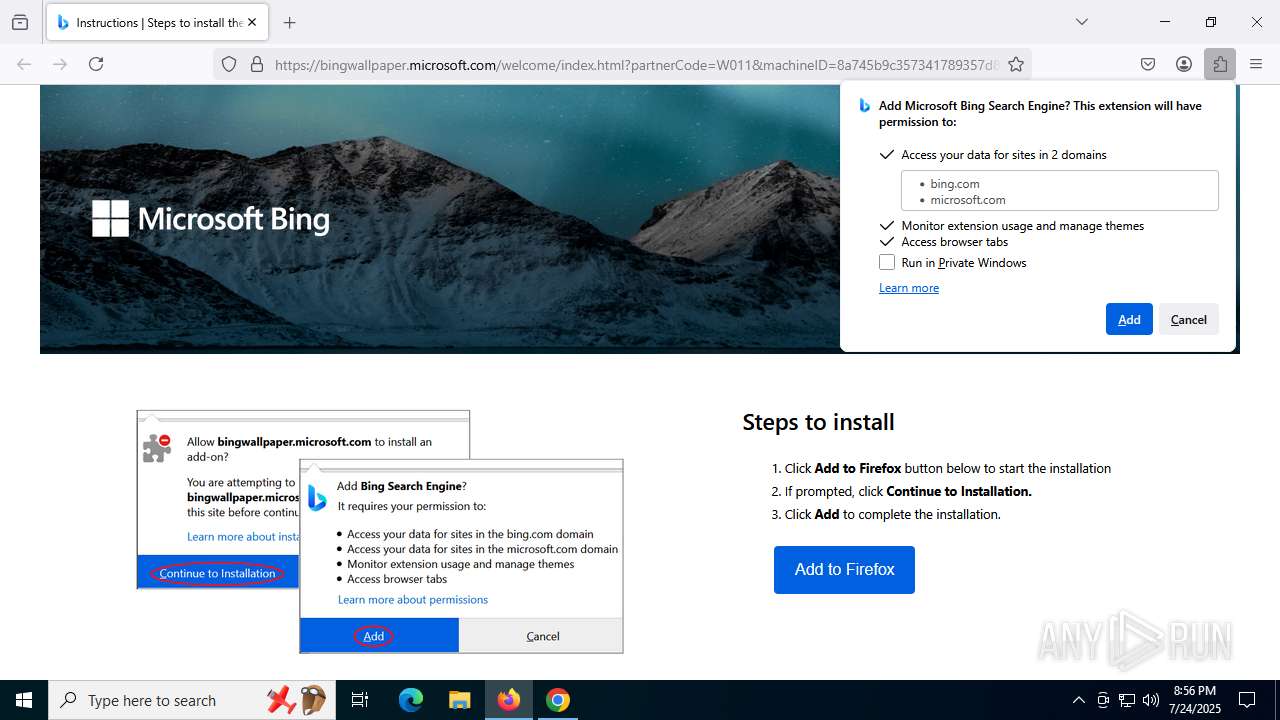Go forward one page
Image resolution: width=1280 pixels, height=720 pixels.
60,64
